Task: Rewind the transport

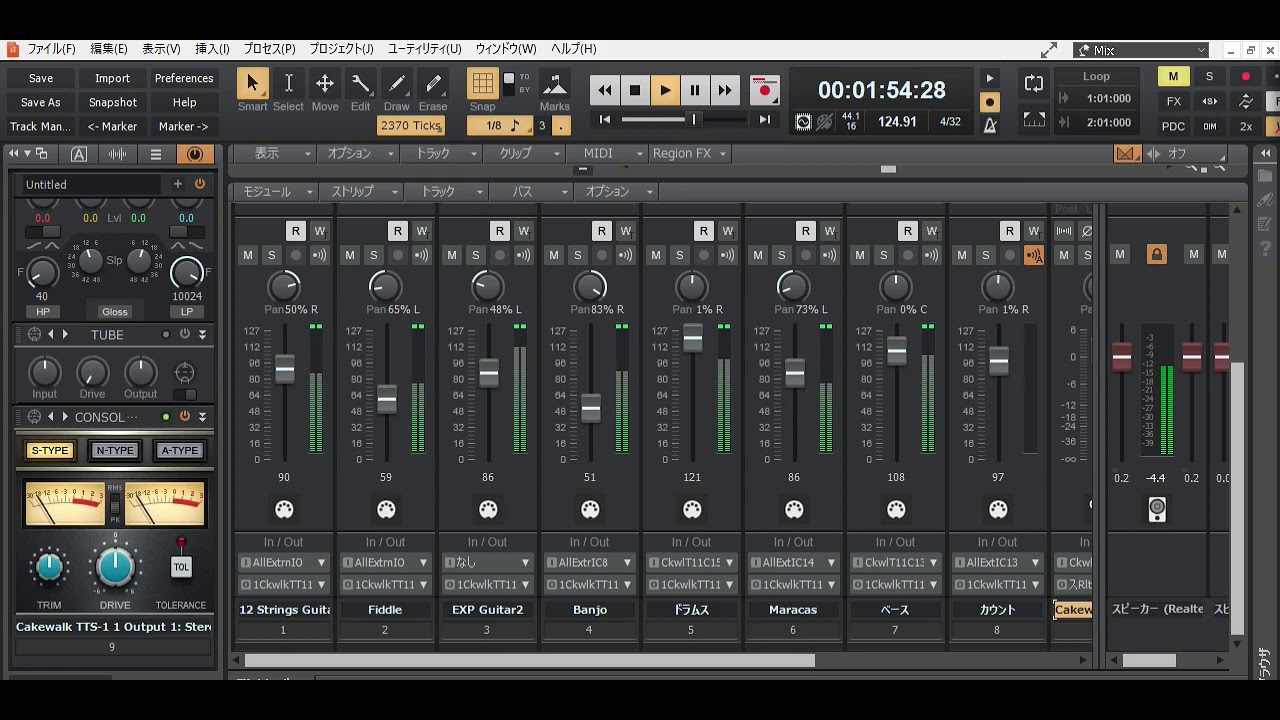Action: (605, 90)
